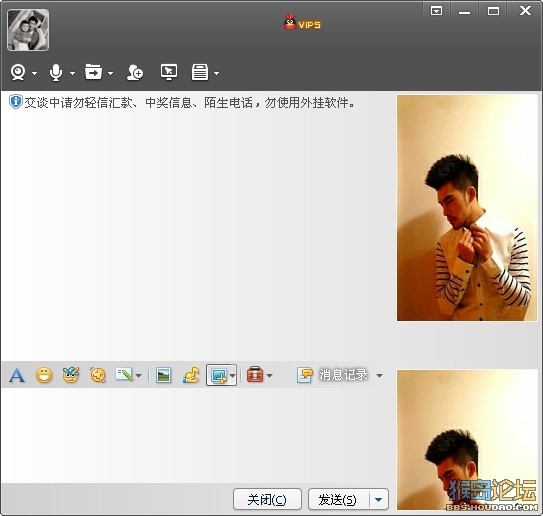The width and height of the screenshot is (543, 516).
Task: Expand the input mode dropdown arrow
Action: click(139, 375)
